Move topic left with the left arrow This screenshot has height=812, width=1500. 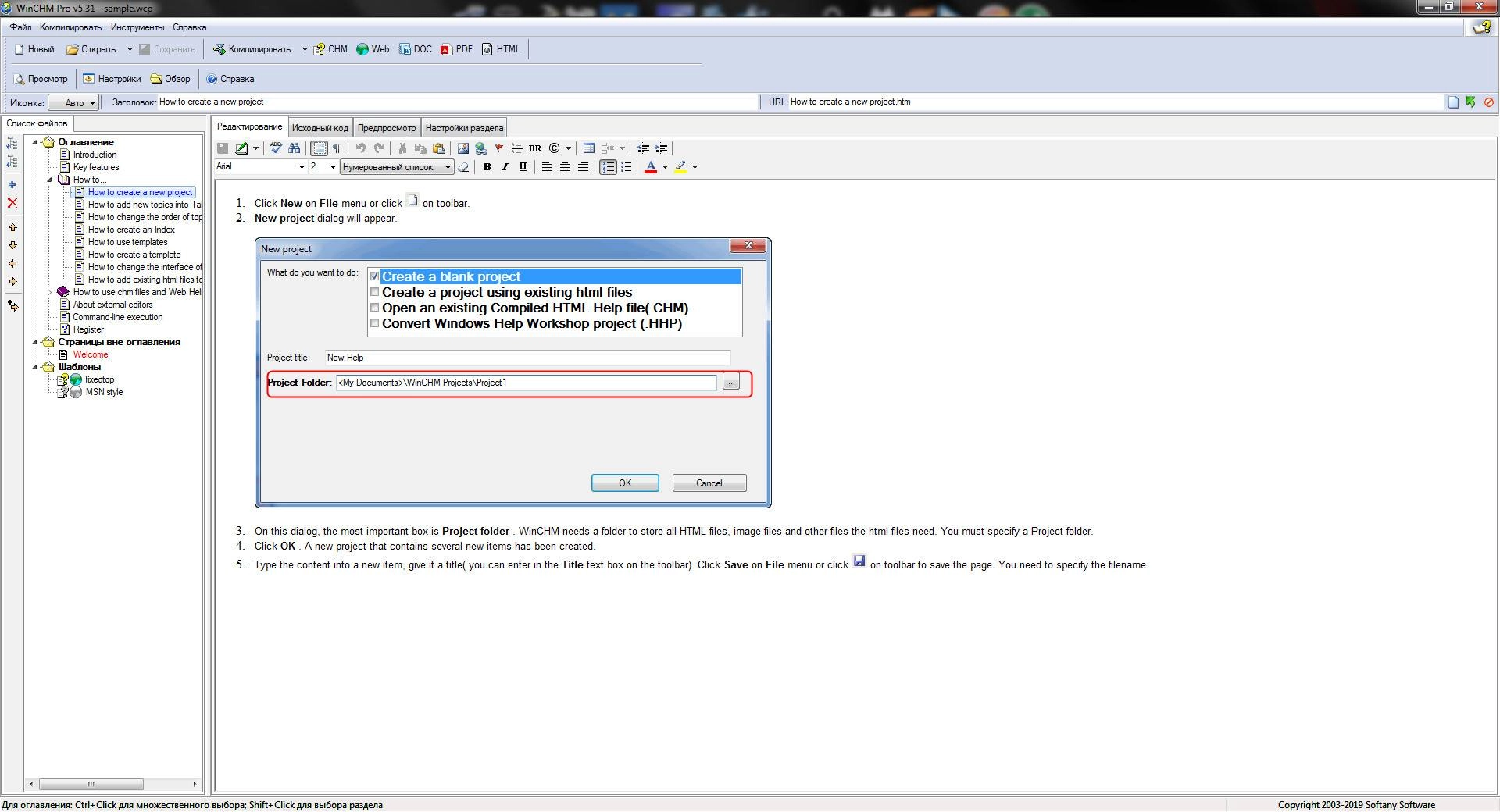click(12, 263)
